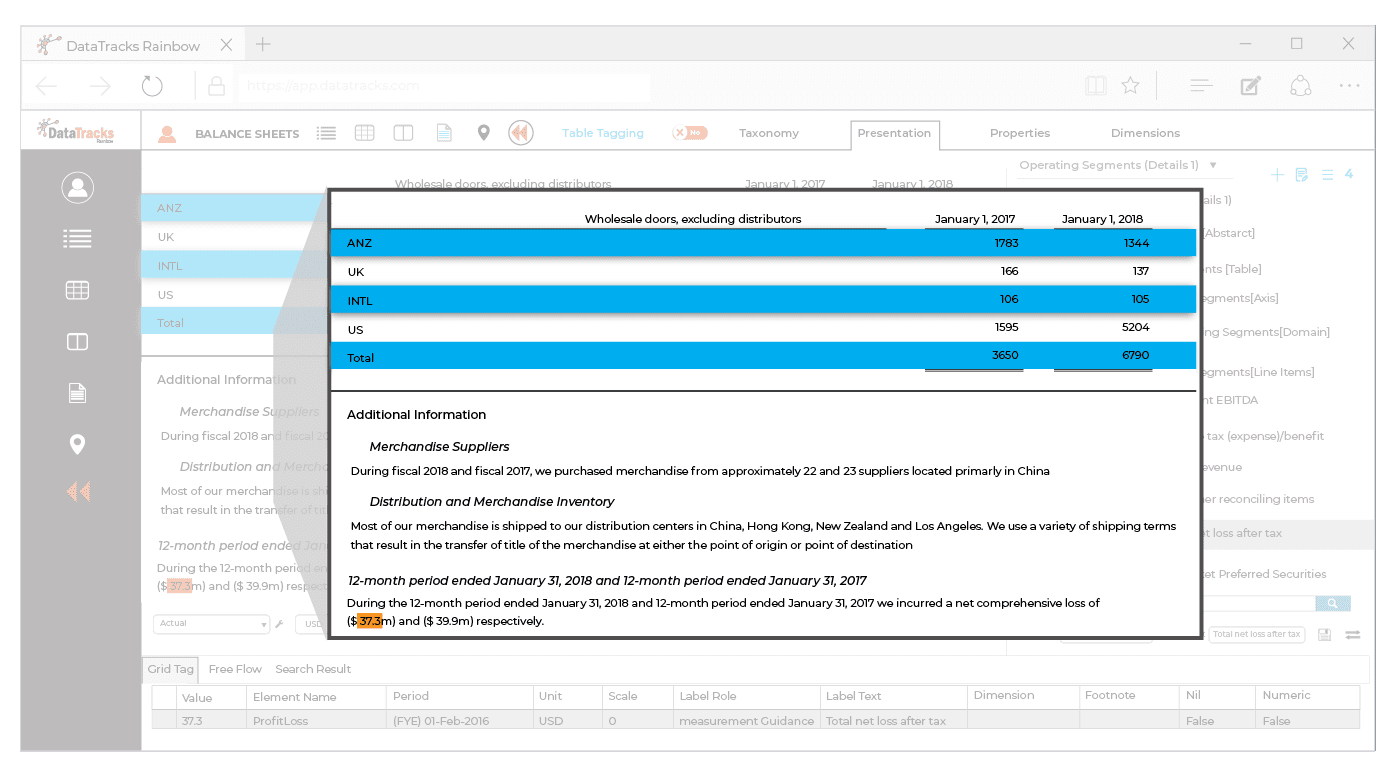
Task: Click the taxonomy search magnifier button
Action: point(1333,603)
